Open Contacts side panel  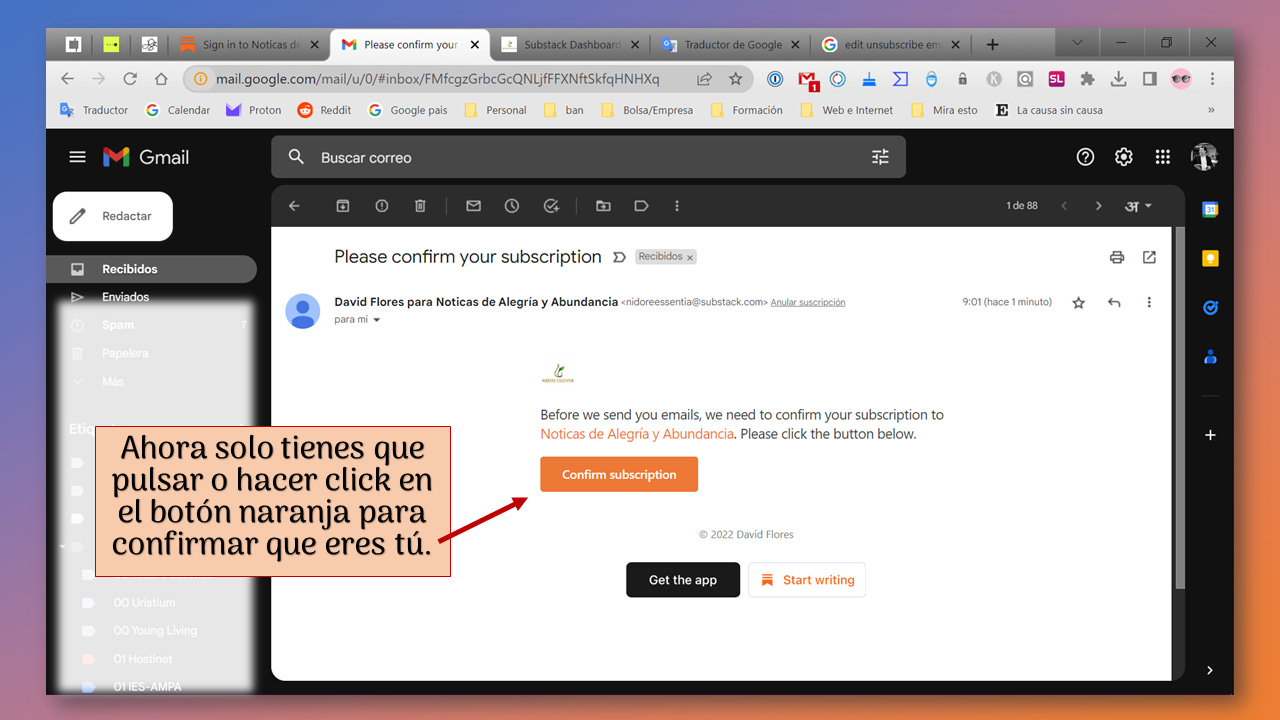[1210, 356]
